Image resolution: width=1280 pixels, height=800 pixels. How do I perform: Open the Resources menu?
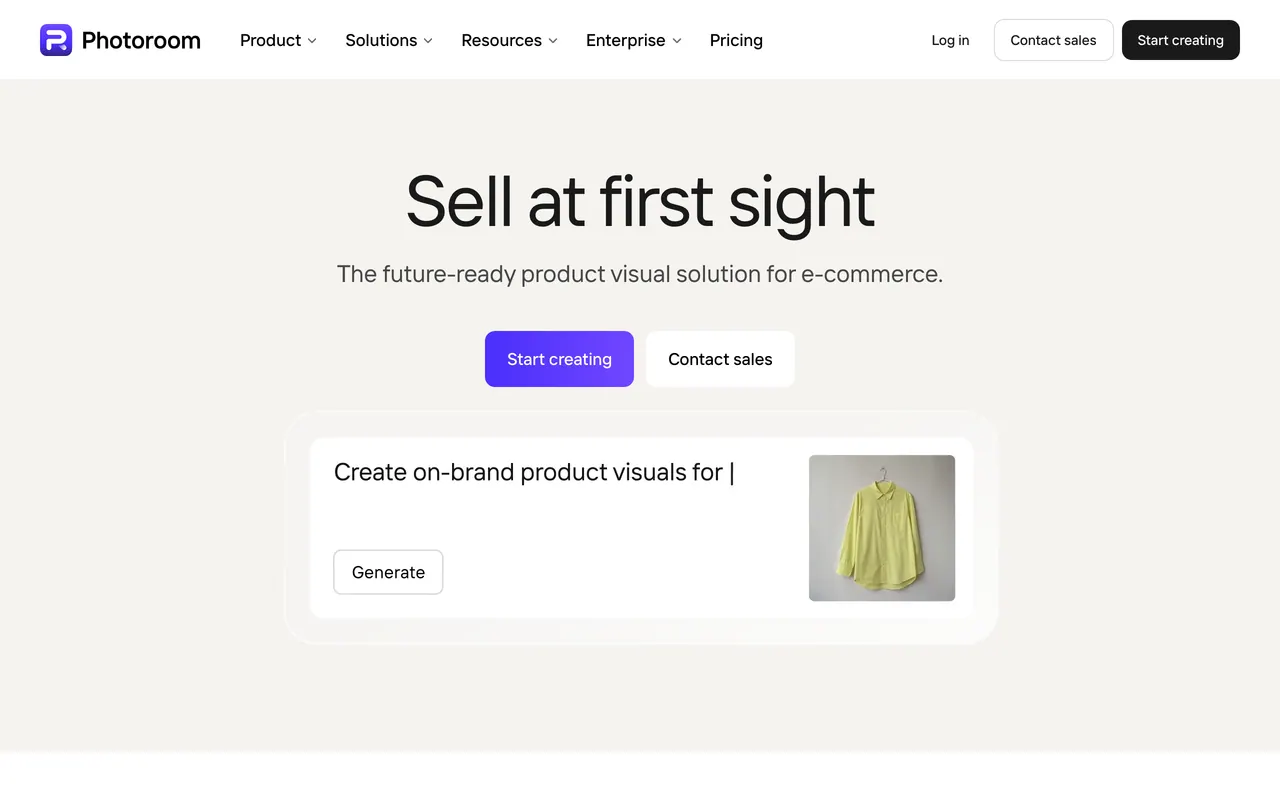tap(509, 40)
